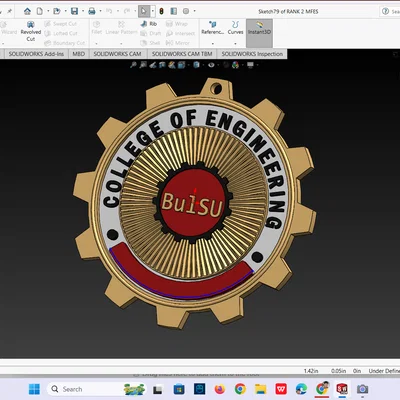Open the Windows Start menu

34,389
